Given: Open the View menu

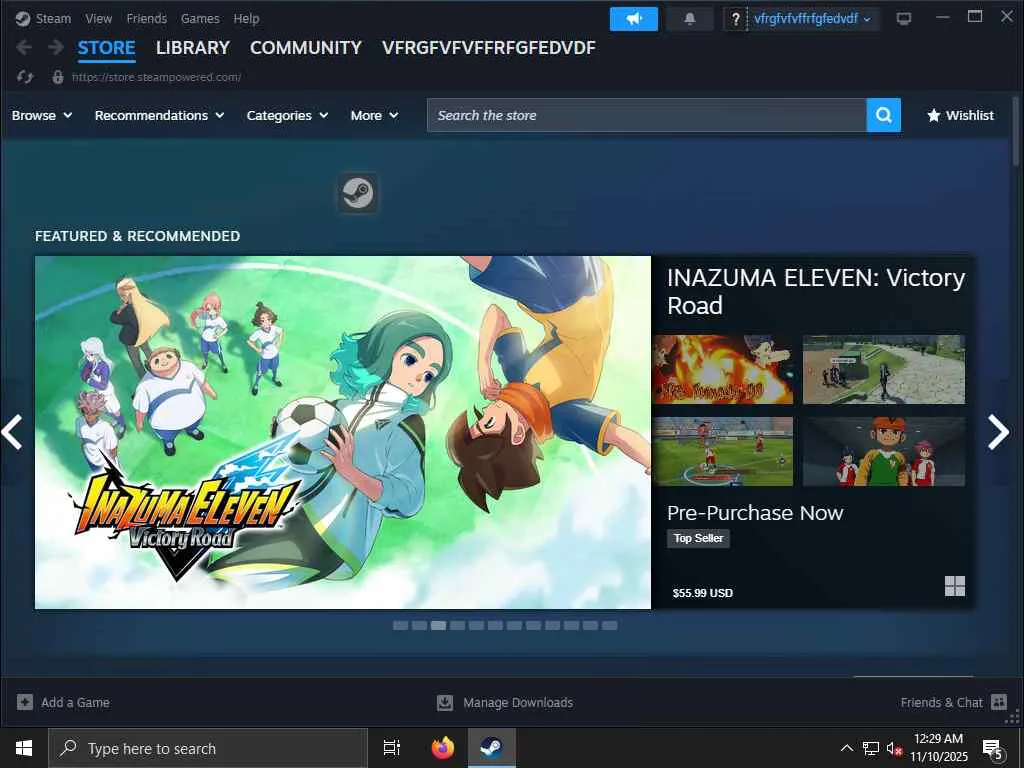Looking at the screenshot, I should click(99, 19).
